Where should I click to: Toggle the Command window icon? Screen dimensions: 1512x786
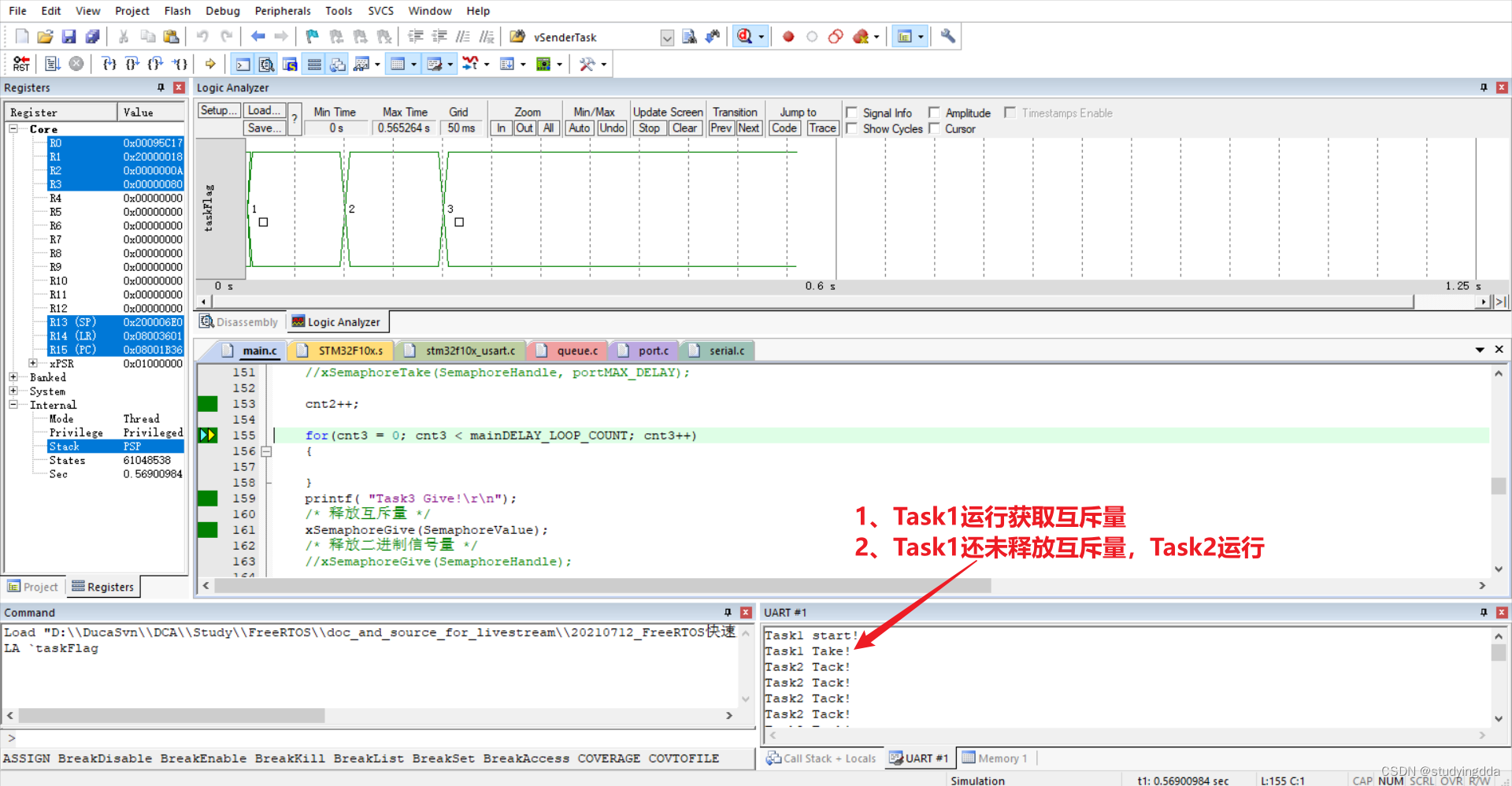click(243, 64)
